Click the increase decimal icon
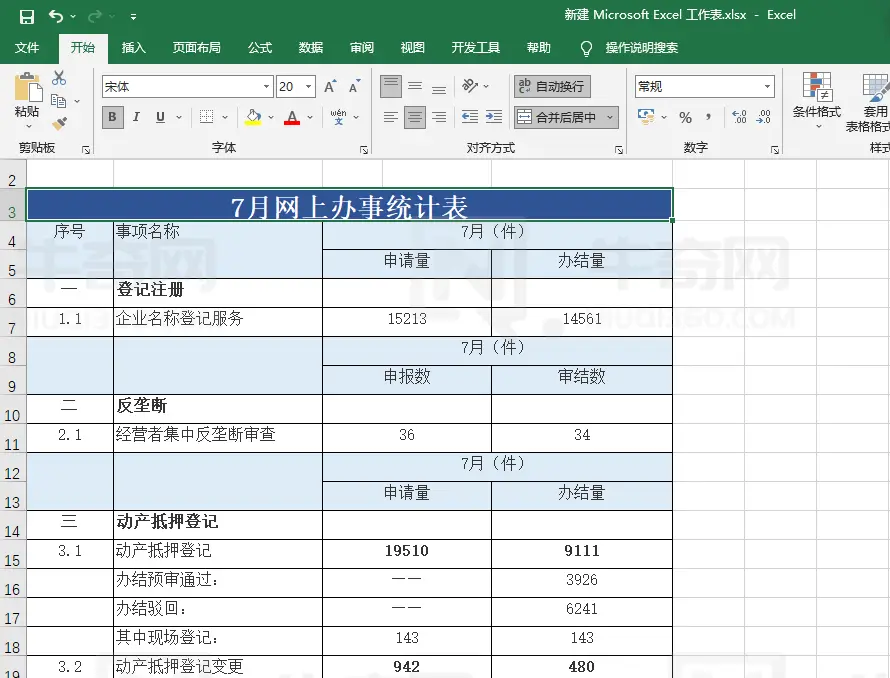The image size is (890, 678). 739,117
